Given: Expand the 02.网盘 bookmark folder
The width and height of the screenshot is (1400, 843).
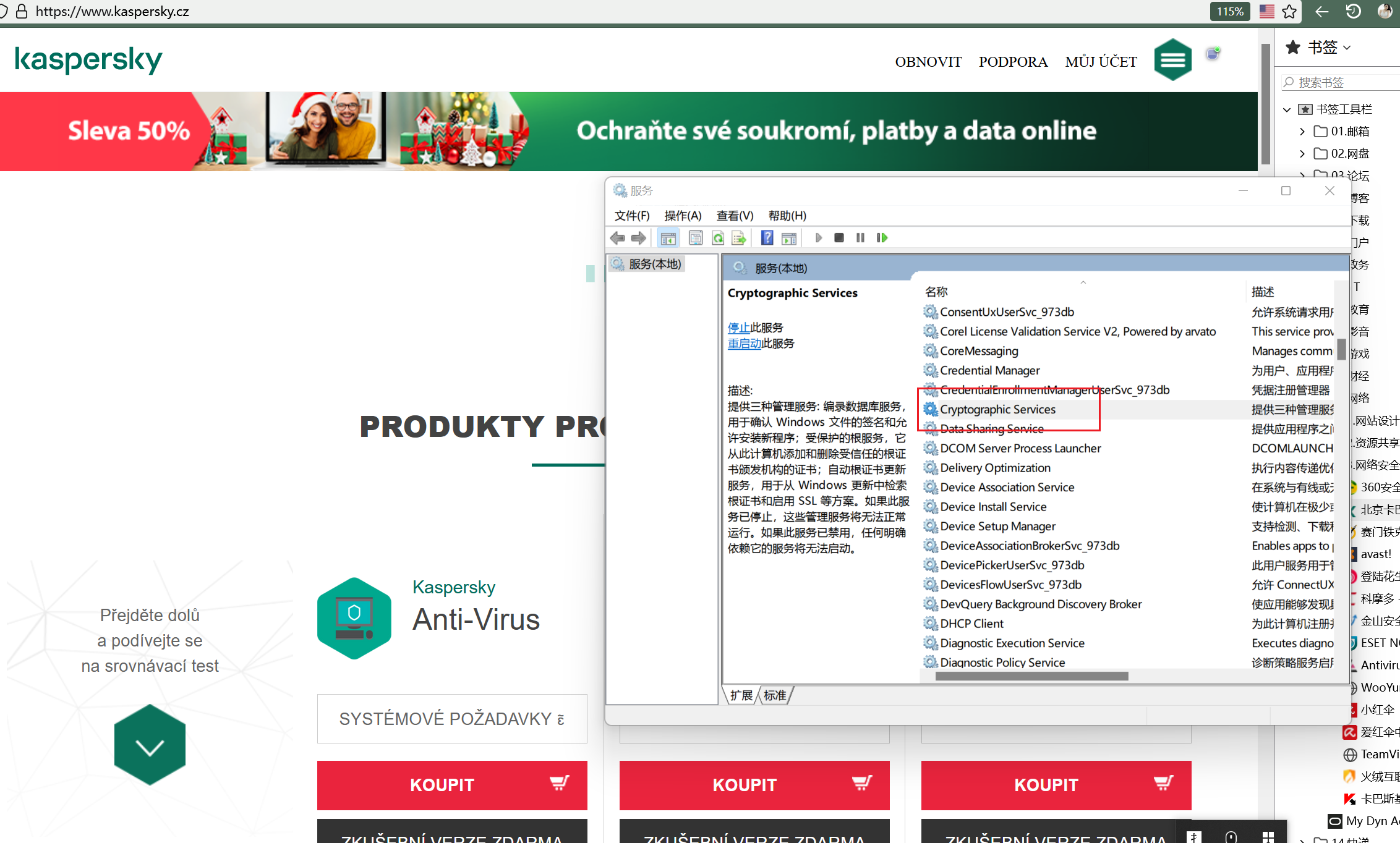Looking at the screenshot, I should (x=1302, y=153).
